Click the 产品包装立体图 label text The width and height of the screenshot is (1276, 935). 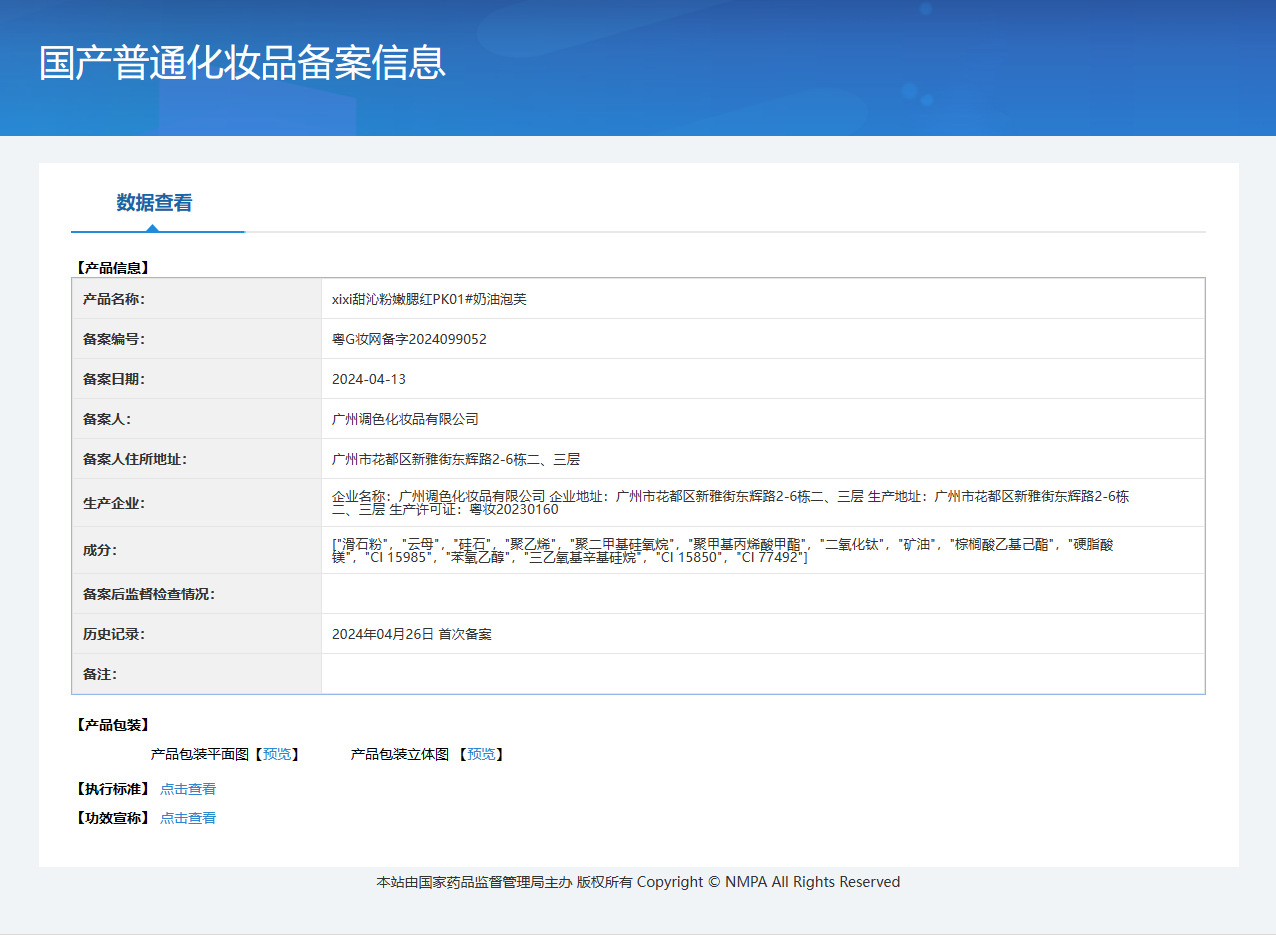pyautogui.click(x=399, y=754)
